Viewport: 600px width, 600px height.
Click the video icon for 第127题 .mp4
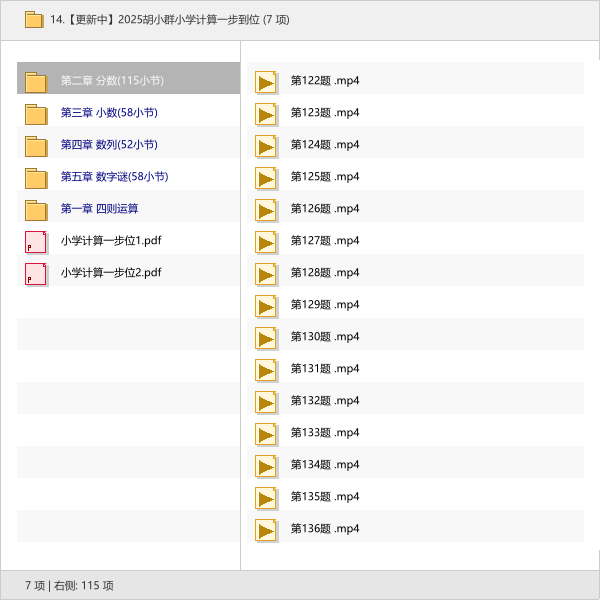click(x=265, y=242)
